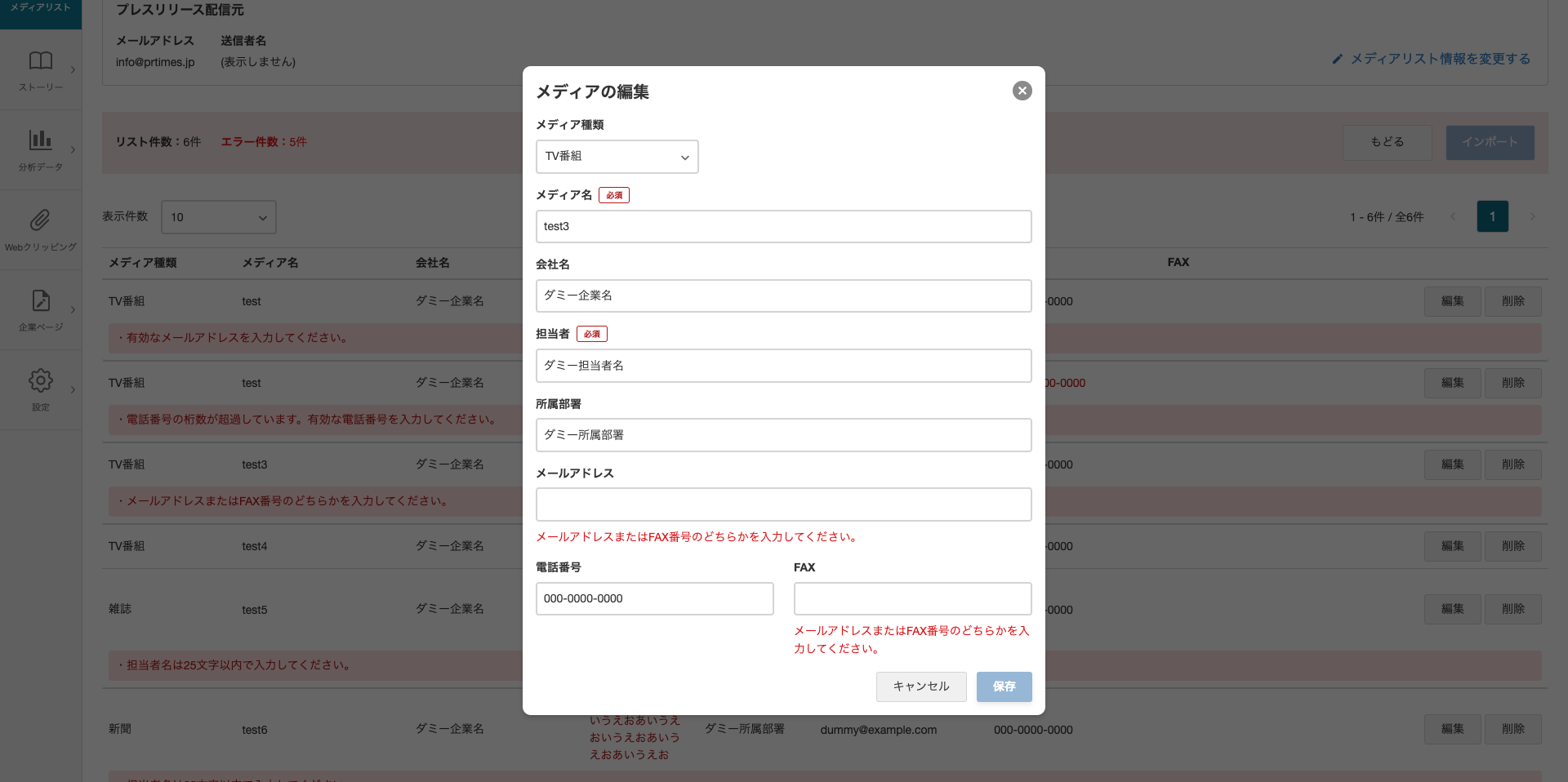Open the Webクリッピング paperclip icon
This screenshot has width=1568, height=782.
pyautogui.click(x=41, y=220)
